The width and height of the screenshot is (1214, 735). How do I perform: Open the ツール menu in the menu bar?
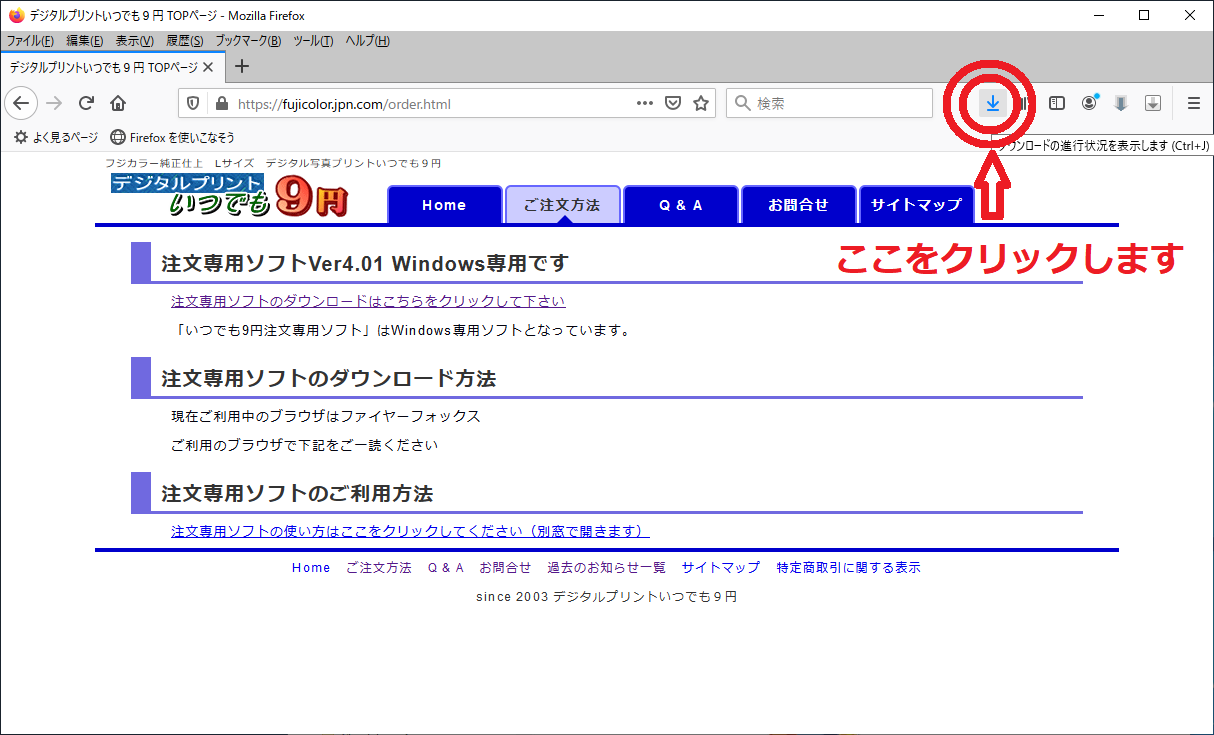(x=313, y=41)
